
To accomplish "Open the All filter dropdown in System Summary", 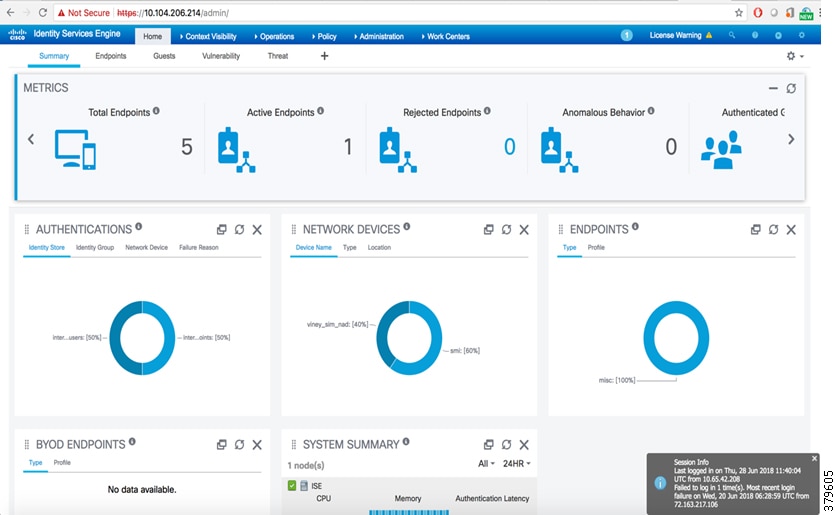I will click(486, 464).
